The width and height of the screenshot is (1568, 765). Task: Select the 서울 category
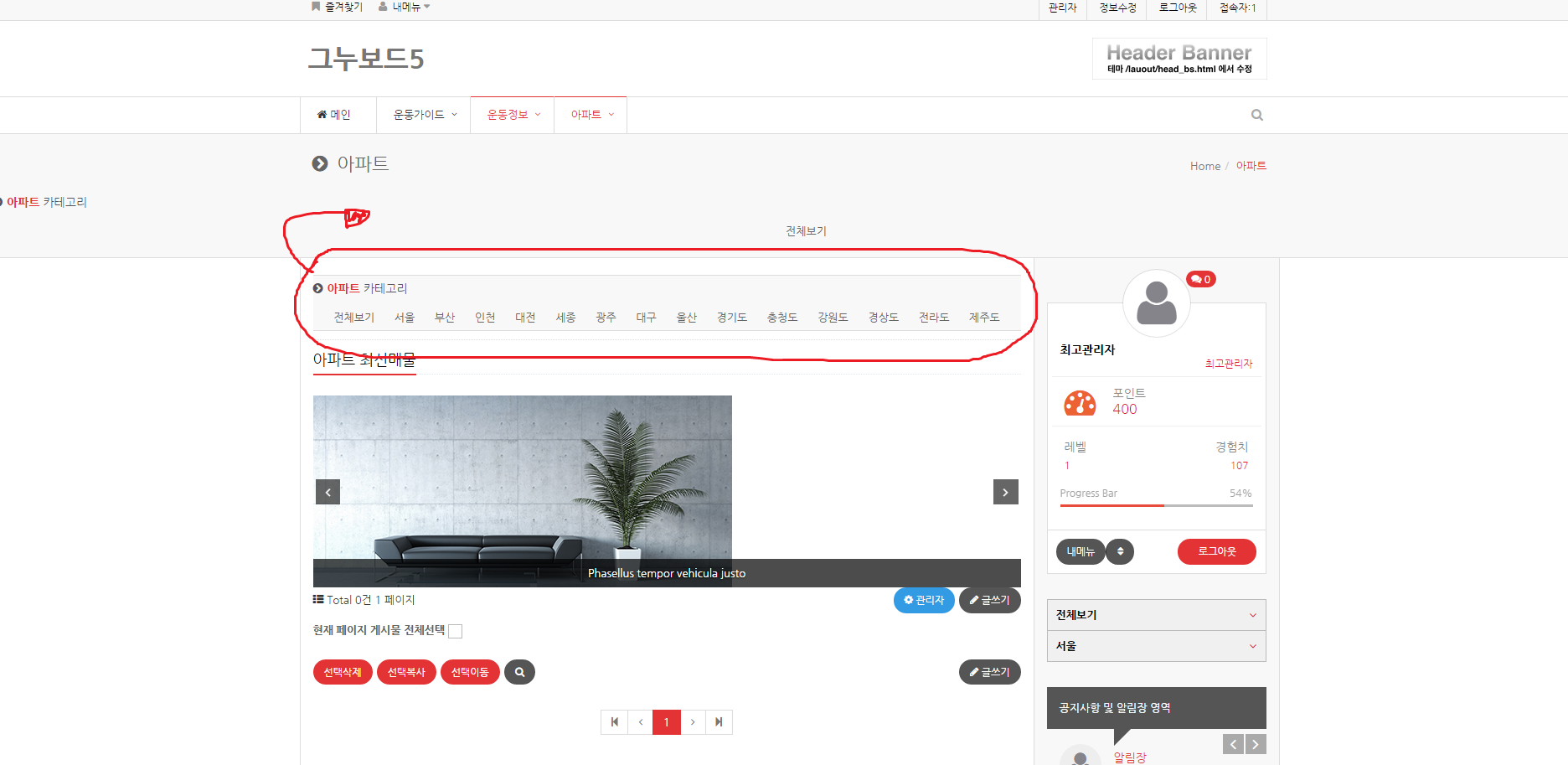(x=405, y=318)
